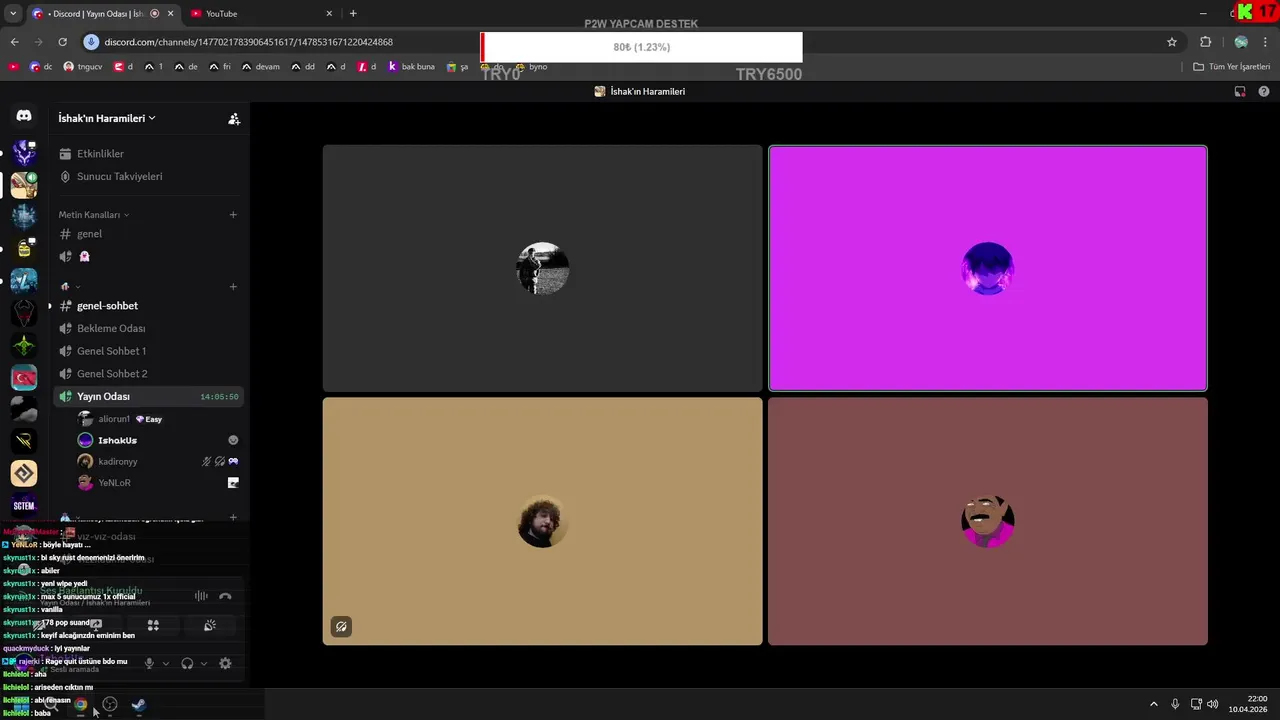This screenshot has height=720, width=1280.
Task: Open the headphone output options arrow
Action: pyautogui.click(x=204, y=663)
